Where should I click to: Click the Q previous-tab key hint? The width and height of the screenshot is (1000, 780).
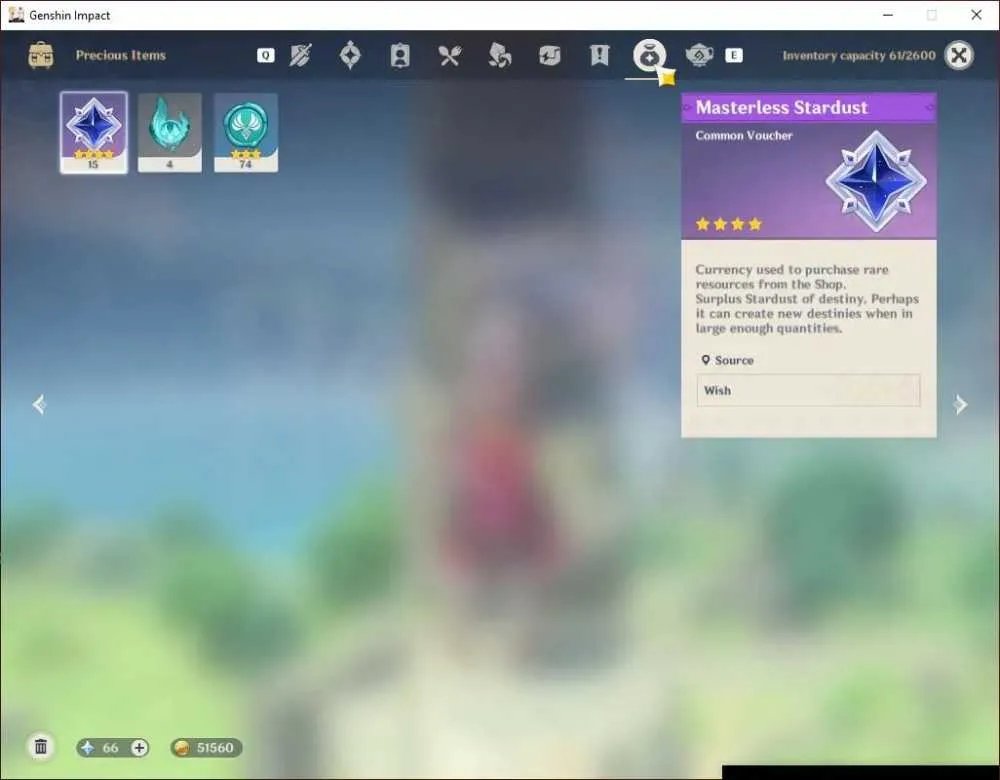point(266,55)
